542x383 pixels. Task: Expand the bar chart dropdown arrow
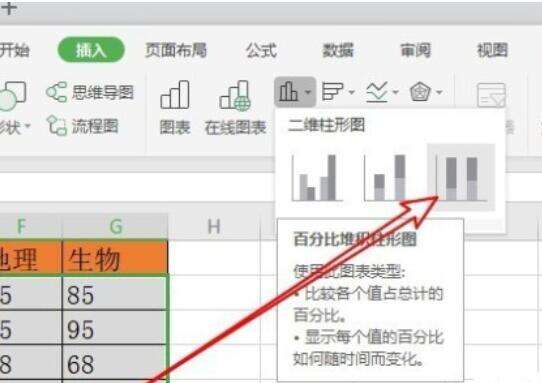(352, 92)
